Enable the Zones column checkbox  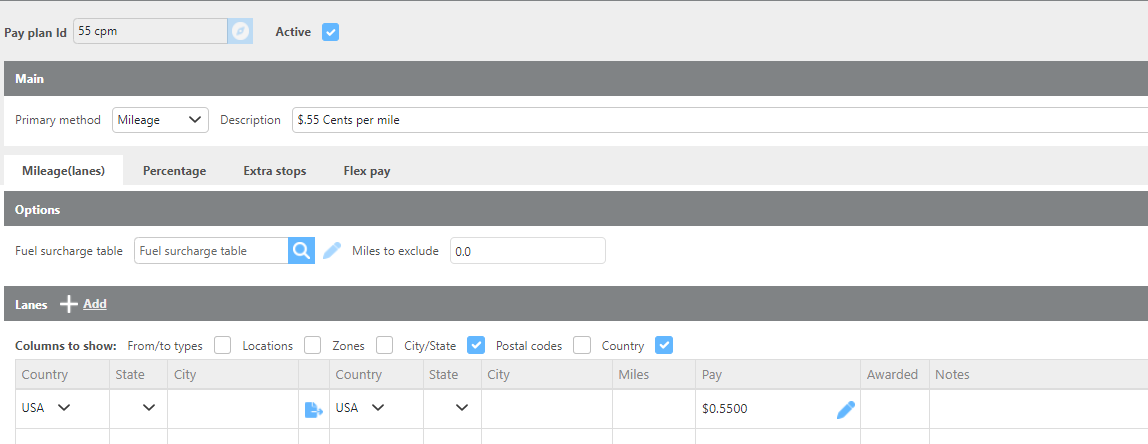click(385, 345)
